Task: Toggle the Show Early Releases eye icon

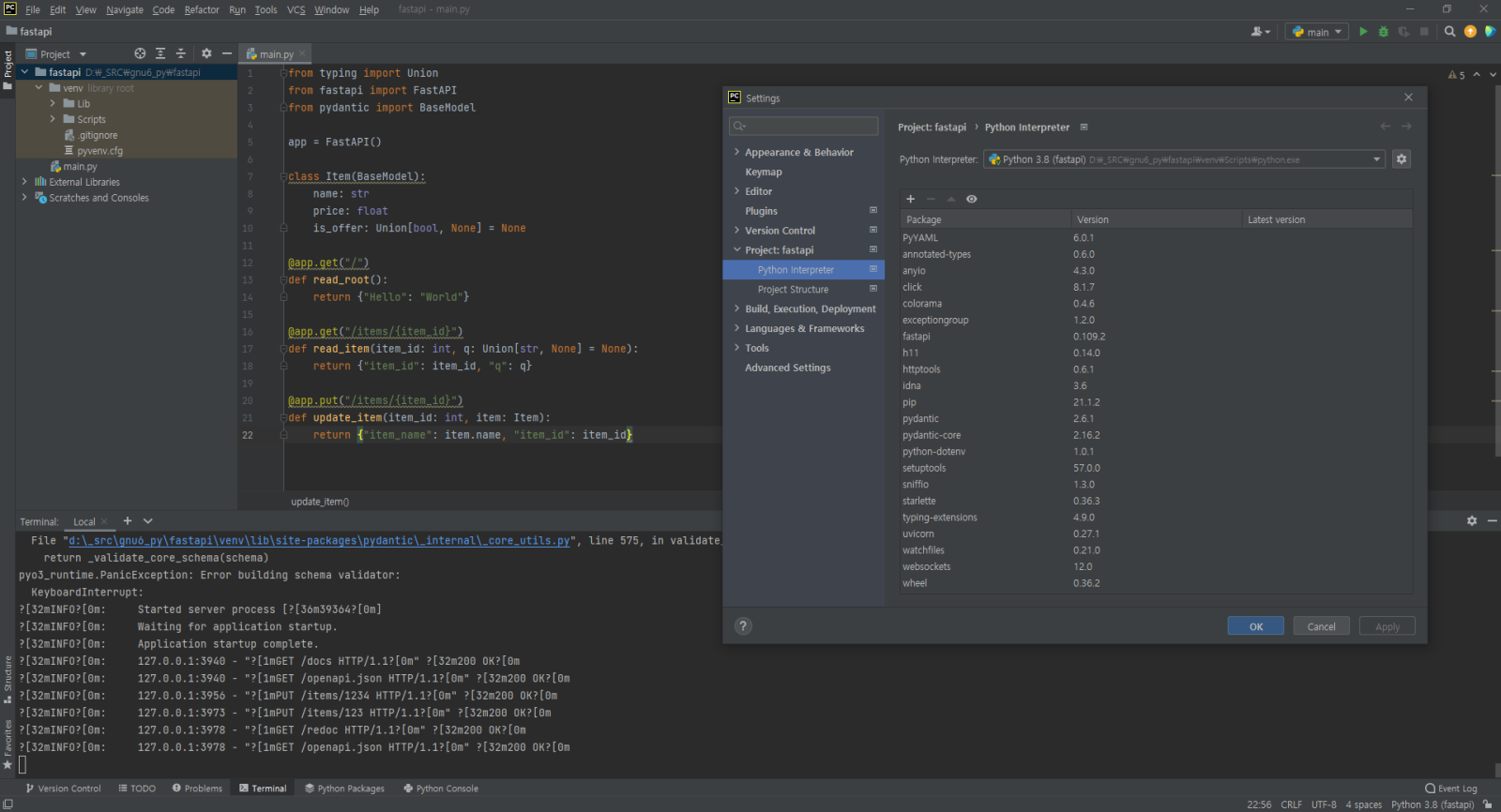Action: click(972, 199)
